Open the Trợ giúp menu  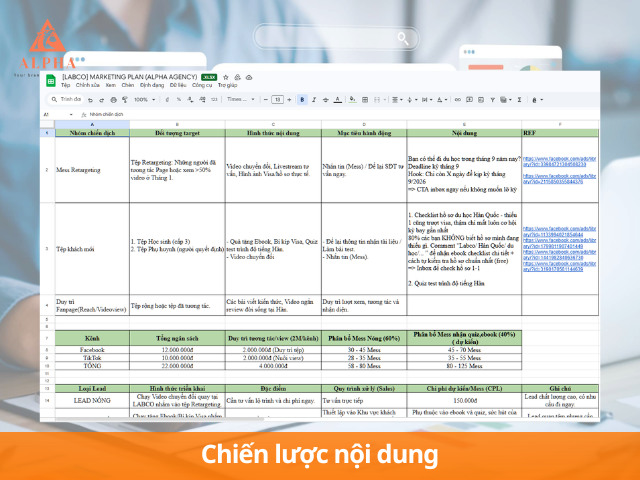click(x=227, y=85)
